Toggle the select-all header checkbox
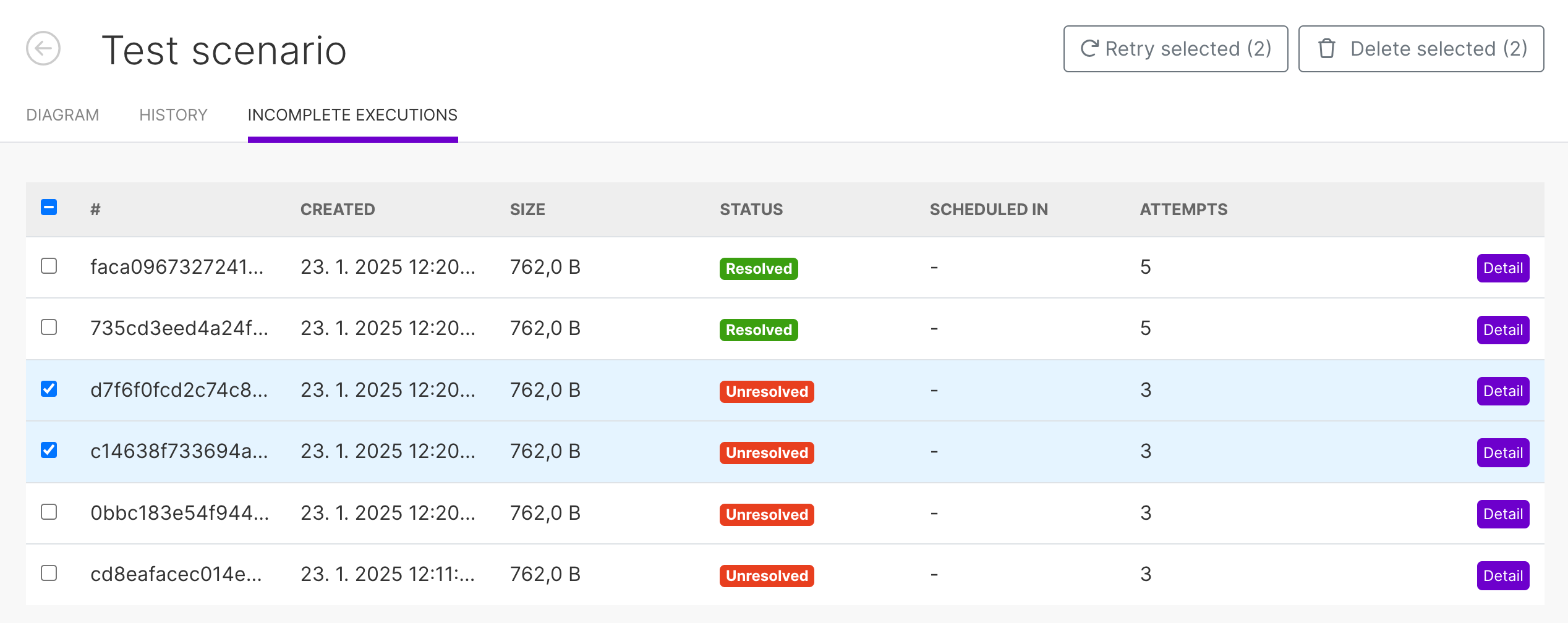This screenshot has height=623, width=1568. click(49, 207)
